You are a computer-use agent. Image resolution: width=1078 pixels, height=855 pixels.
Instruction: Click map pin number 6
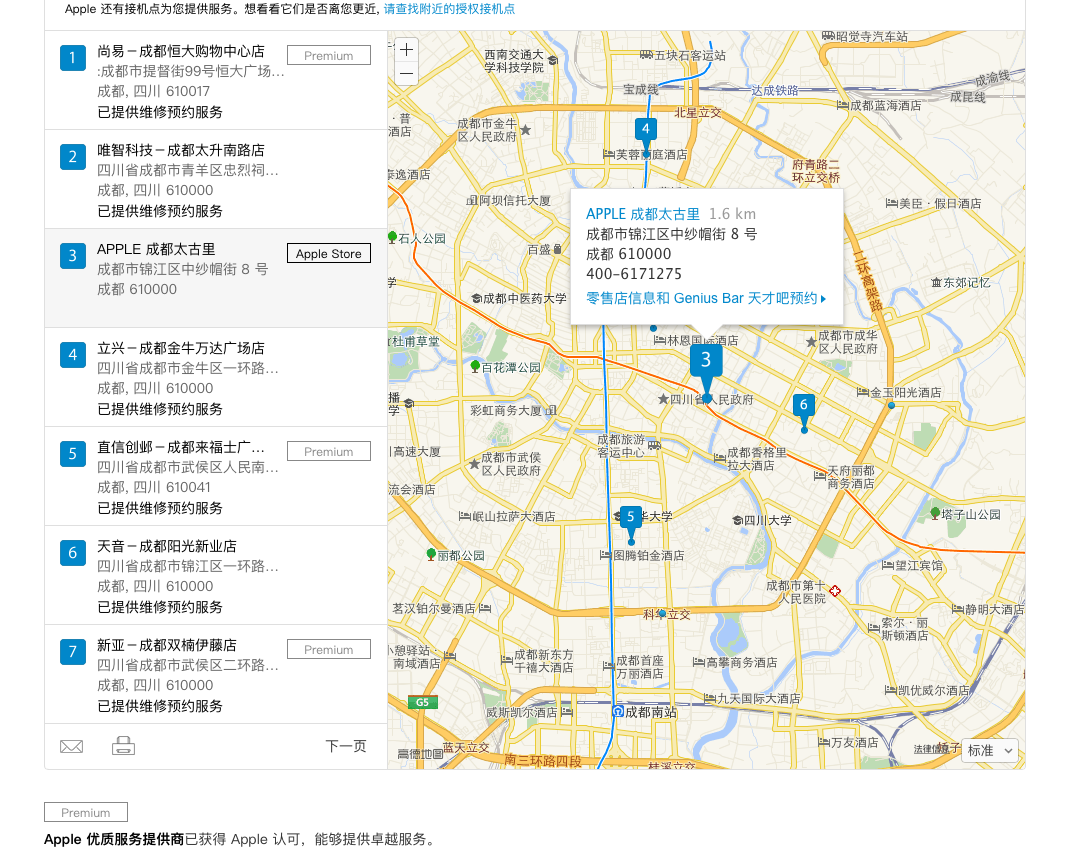(x=803, y=405)
